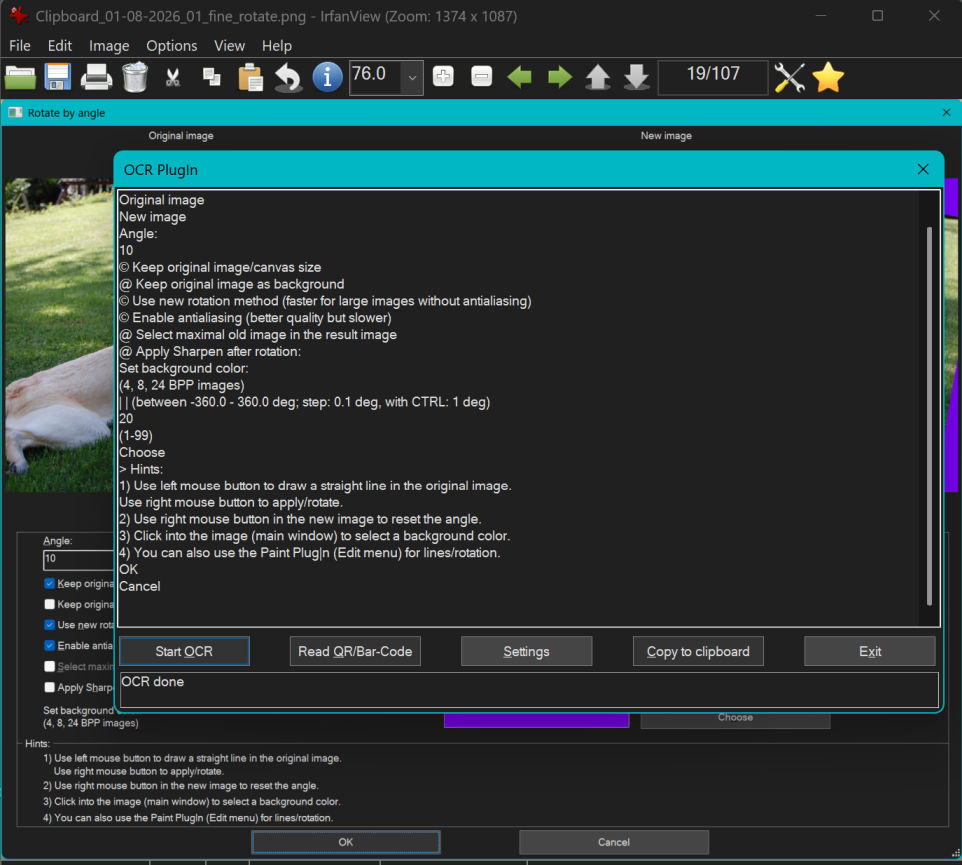
Task: Click the purple background color swatch
Action: 536,720
